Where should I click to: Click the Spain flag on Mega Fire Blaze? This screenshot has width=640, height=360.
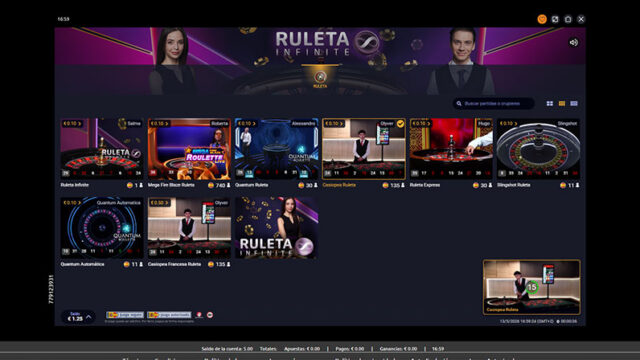tap(211, 185)
